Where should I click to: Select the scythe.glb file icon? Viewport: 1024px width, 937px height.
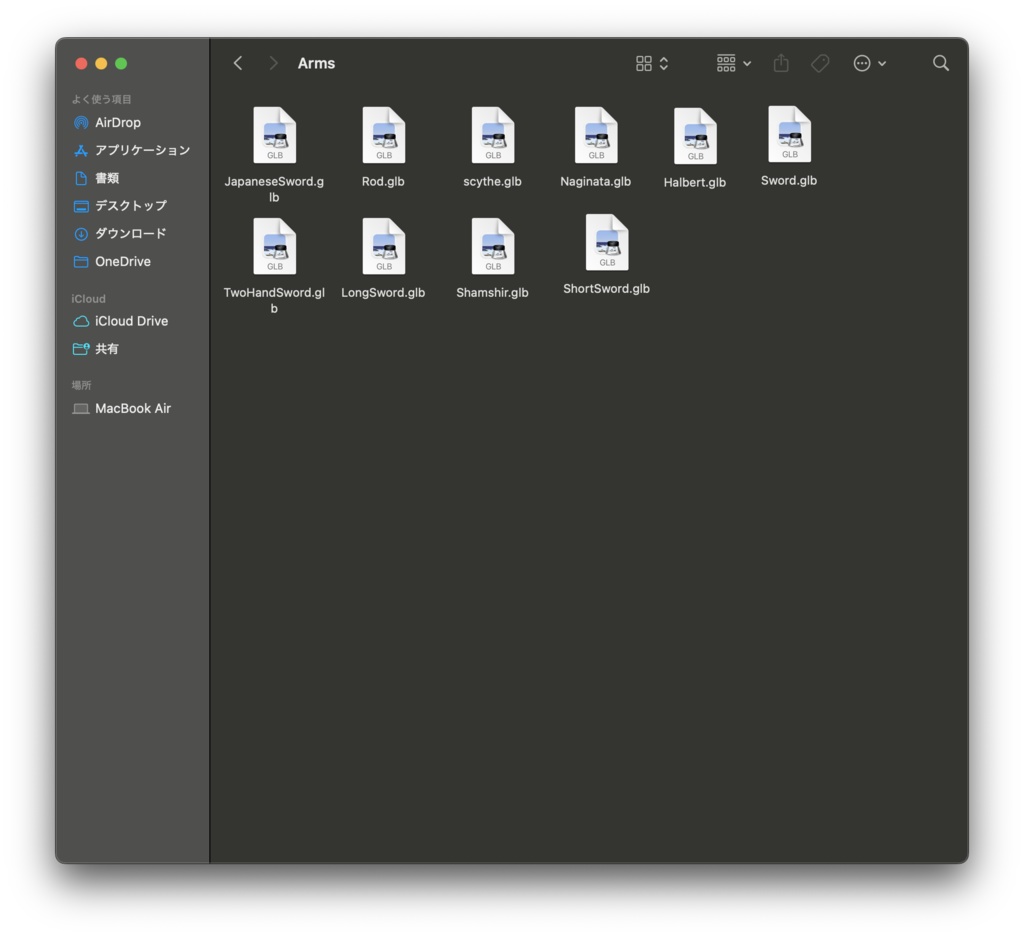click(x=492, y=135)
